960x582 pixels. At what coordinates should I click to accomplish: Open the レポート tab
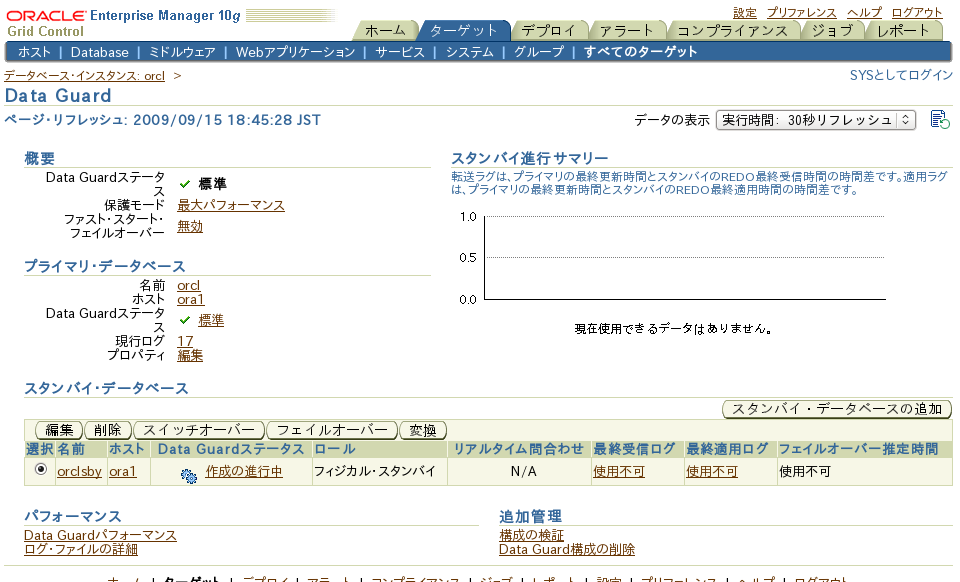[x=903, y=30]
